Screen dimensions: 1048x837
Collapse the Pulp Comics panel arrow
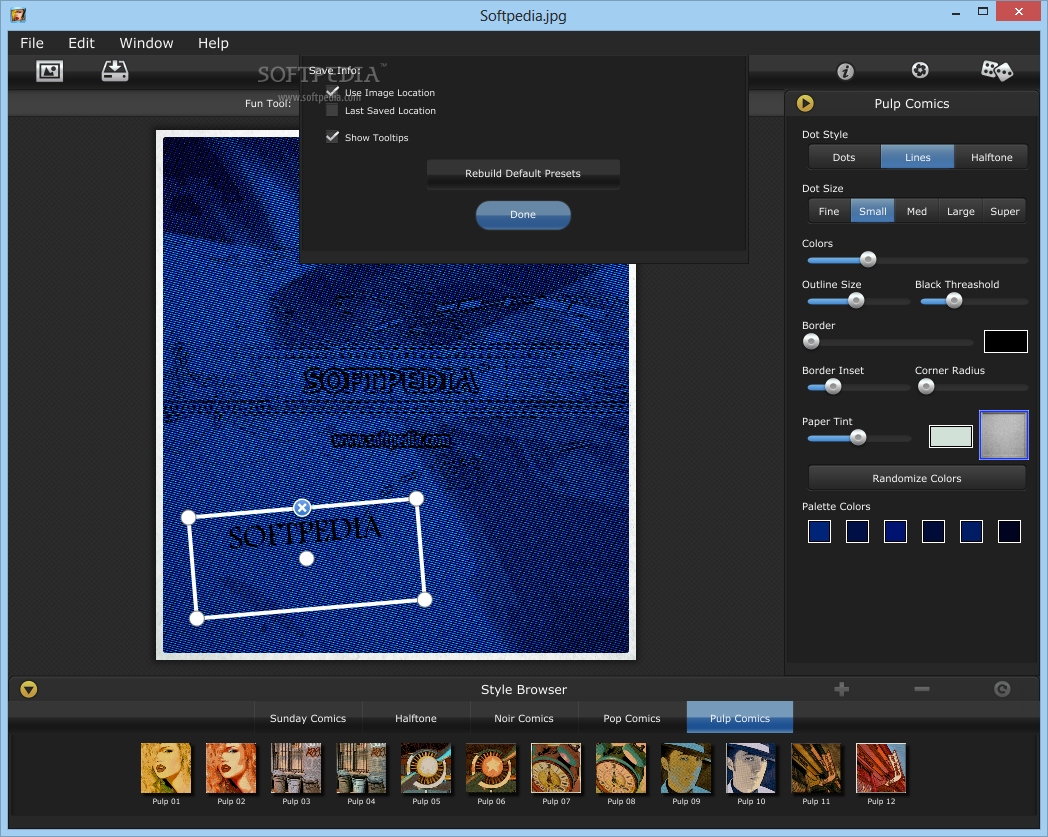click(x=805, y=103)
